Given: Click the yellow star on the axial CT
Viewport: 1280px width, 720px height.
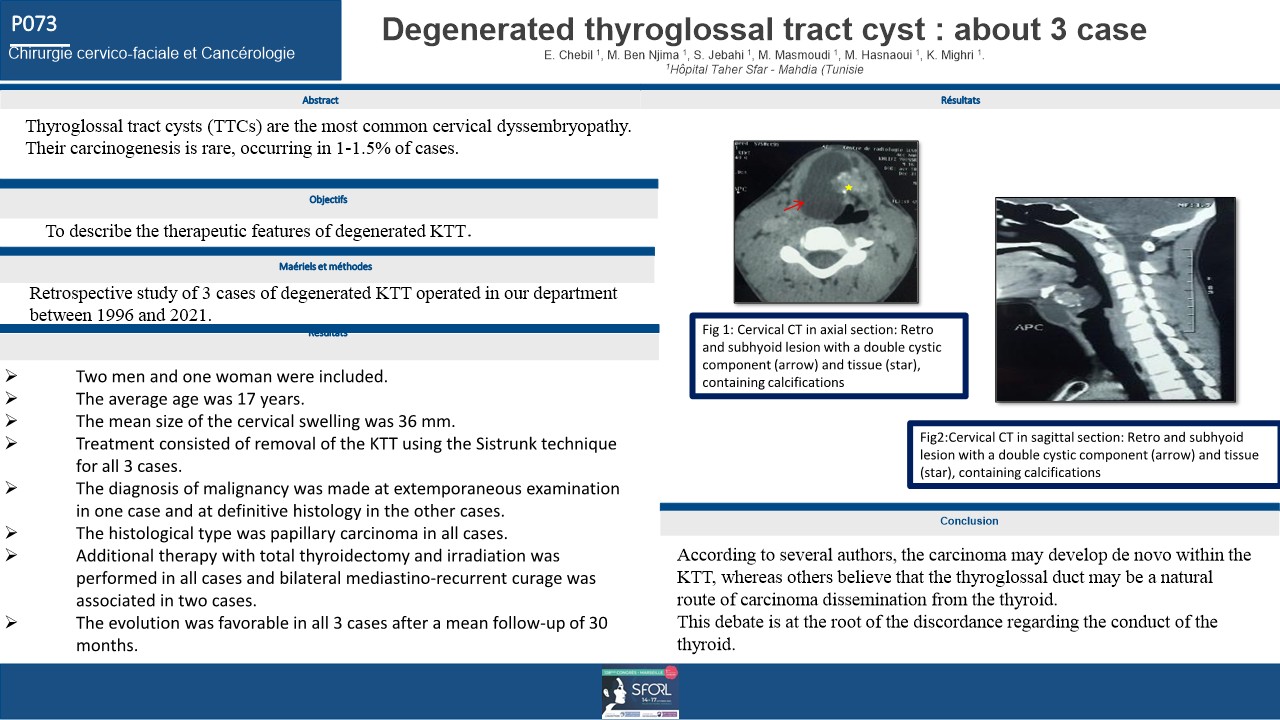Looking at the screenshot, I should click(x=848, y=188).
